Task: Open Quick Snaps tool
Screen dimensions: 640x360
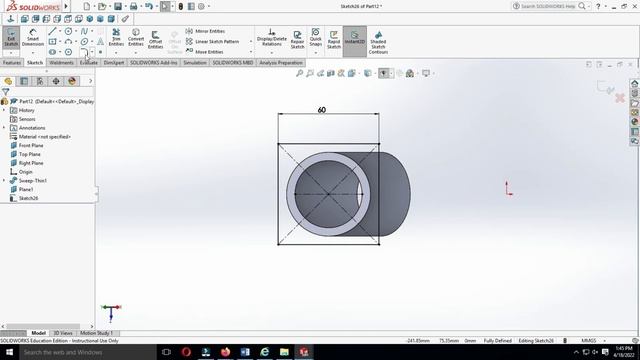Action: 316,37
